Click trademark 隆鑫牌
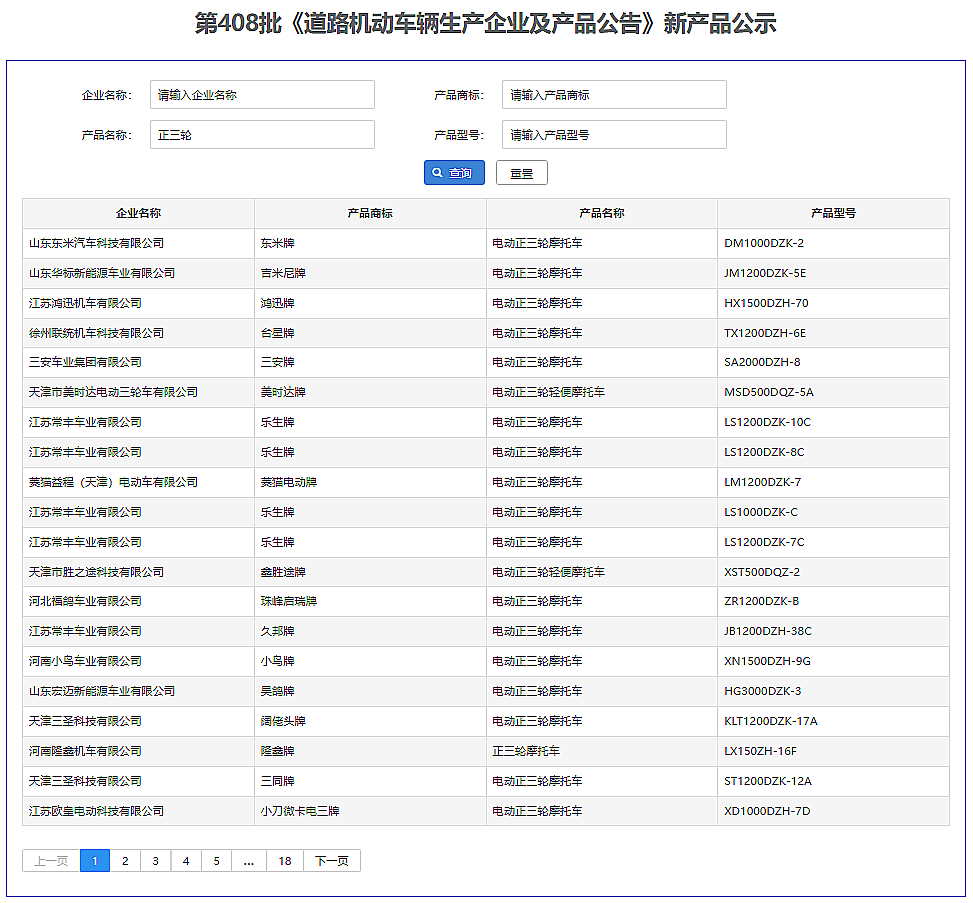 pyautogui.click(x=277, y=751)
